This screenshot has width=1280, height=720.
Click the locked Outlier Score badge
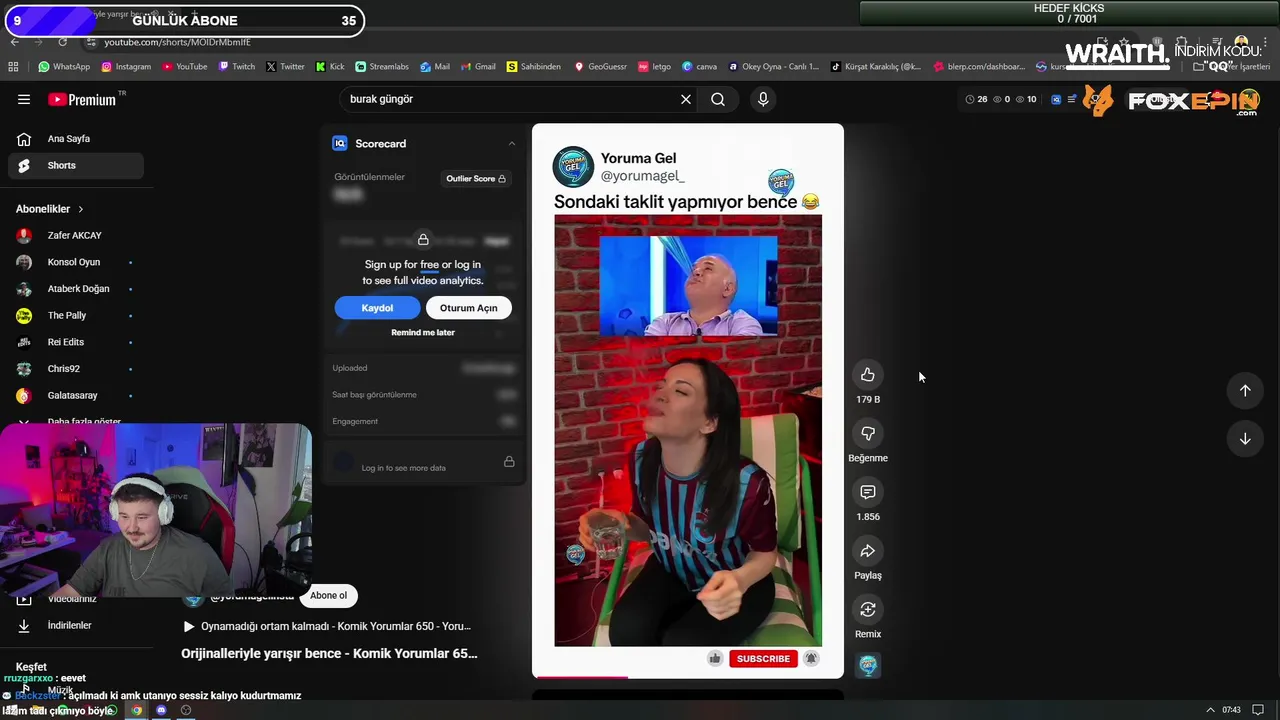476,179
